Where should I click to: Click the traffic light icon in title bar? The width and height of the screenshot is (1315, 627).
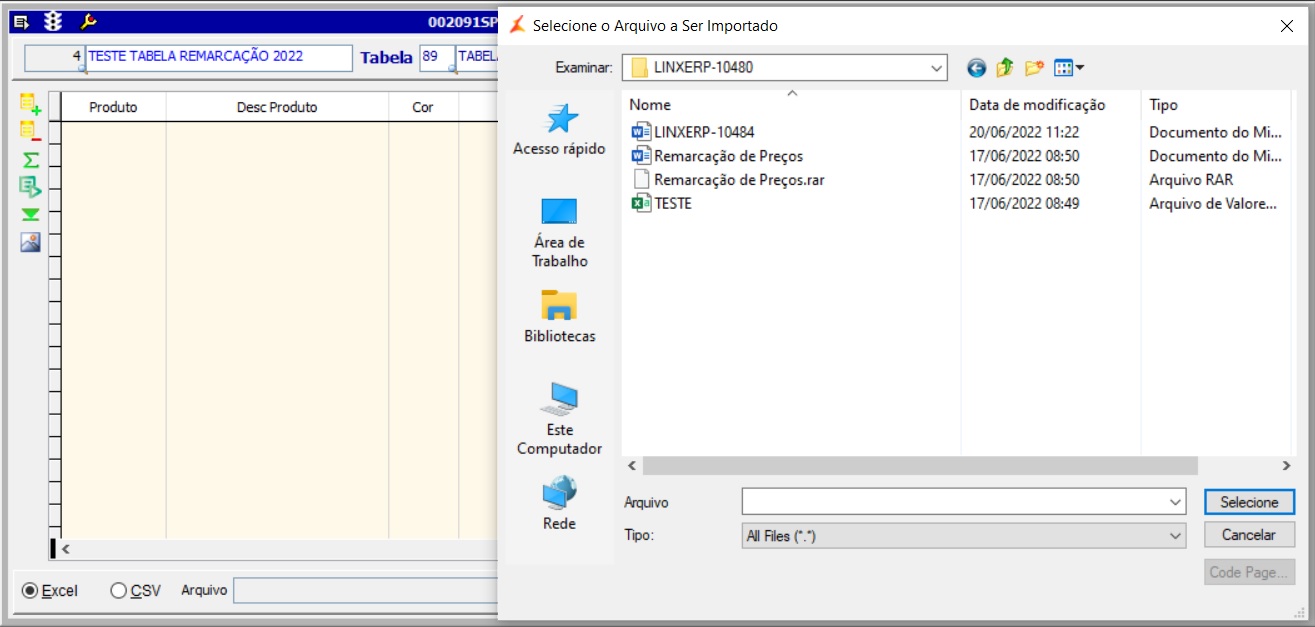coord(52,22)
